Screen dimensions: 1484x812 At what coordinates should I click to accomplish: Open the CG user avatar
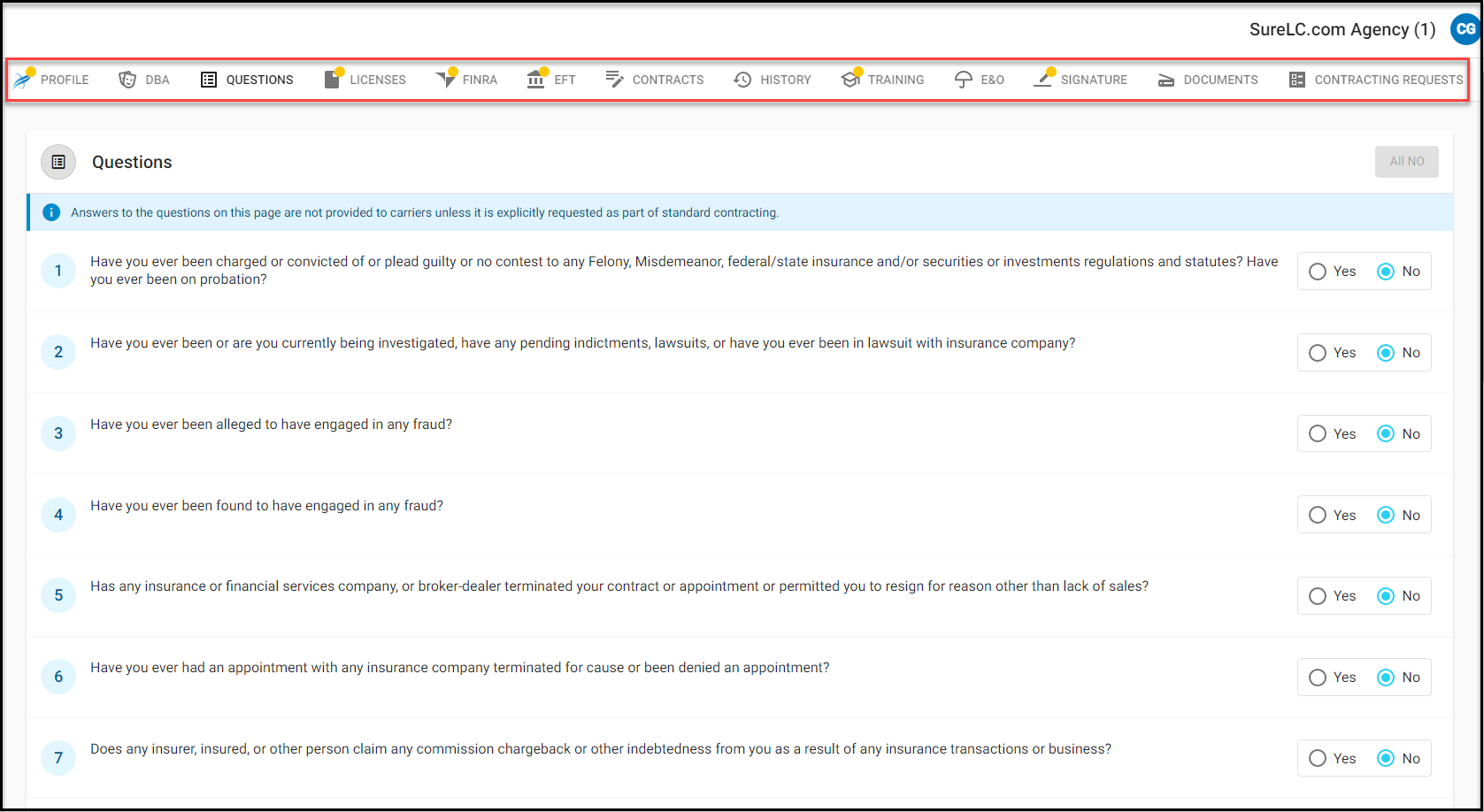pyautogui.click(x=1465, y=29)
